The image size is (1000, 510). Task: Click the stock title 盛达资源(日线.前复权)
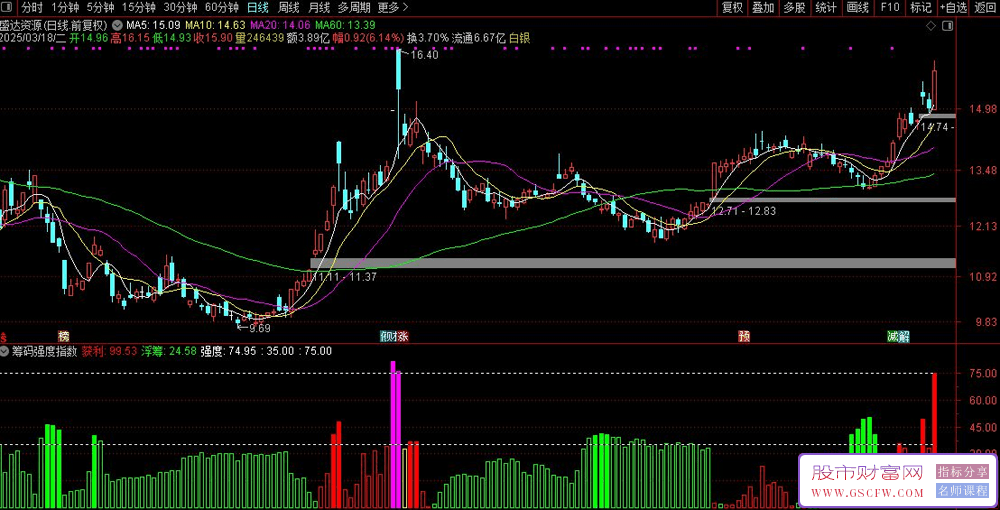(x=55, y=25)
